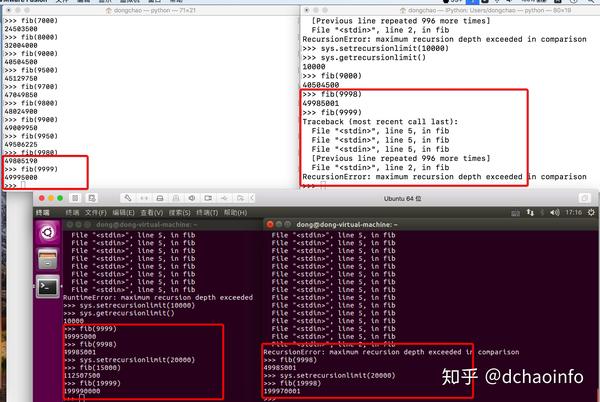
Task: Open the 终端(T) menu in Ubuntu terminal
Action: pyautogui.click(x=207, y=213)
